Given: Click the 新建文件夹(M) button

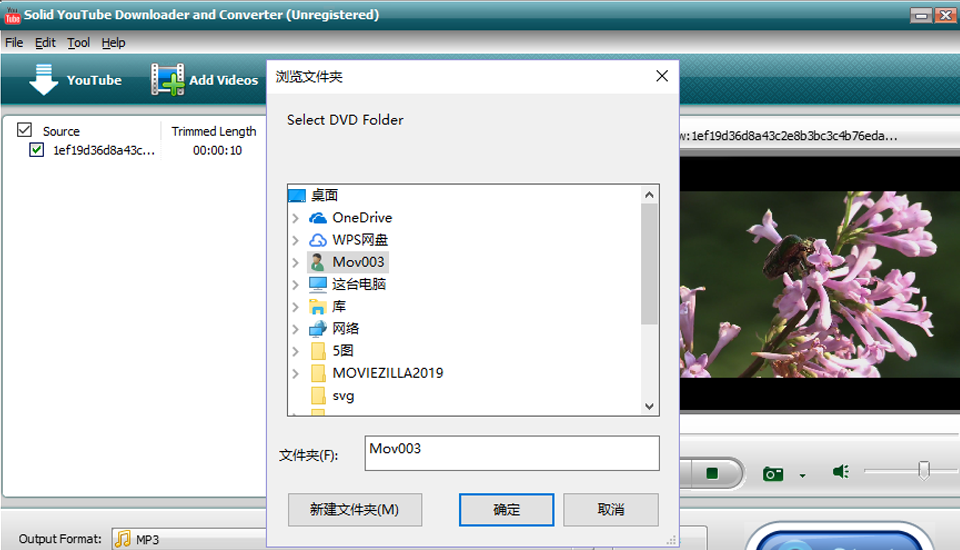Looking at the screenshot, I should (354, 510).
